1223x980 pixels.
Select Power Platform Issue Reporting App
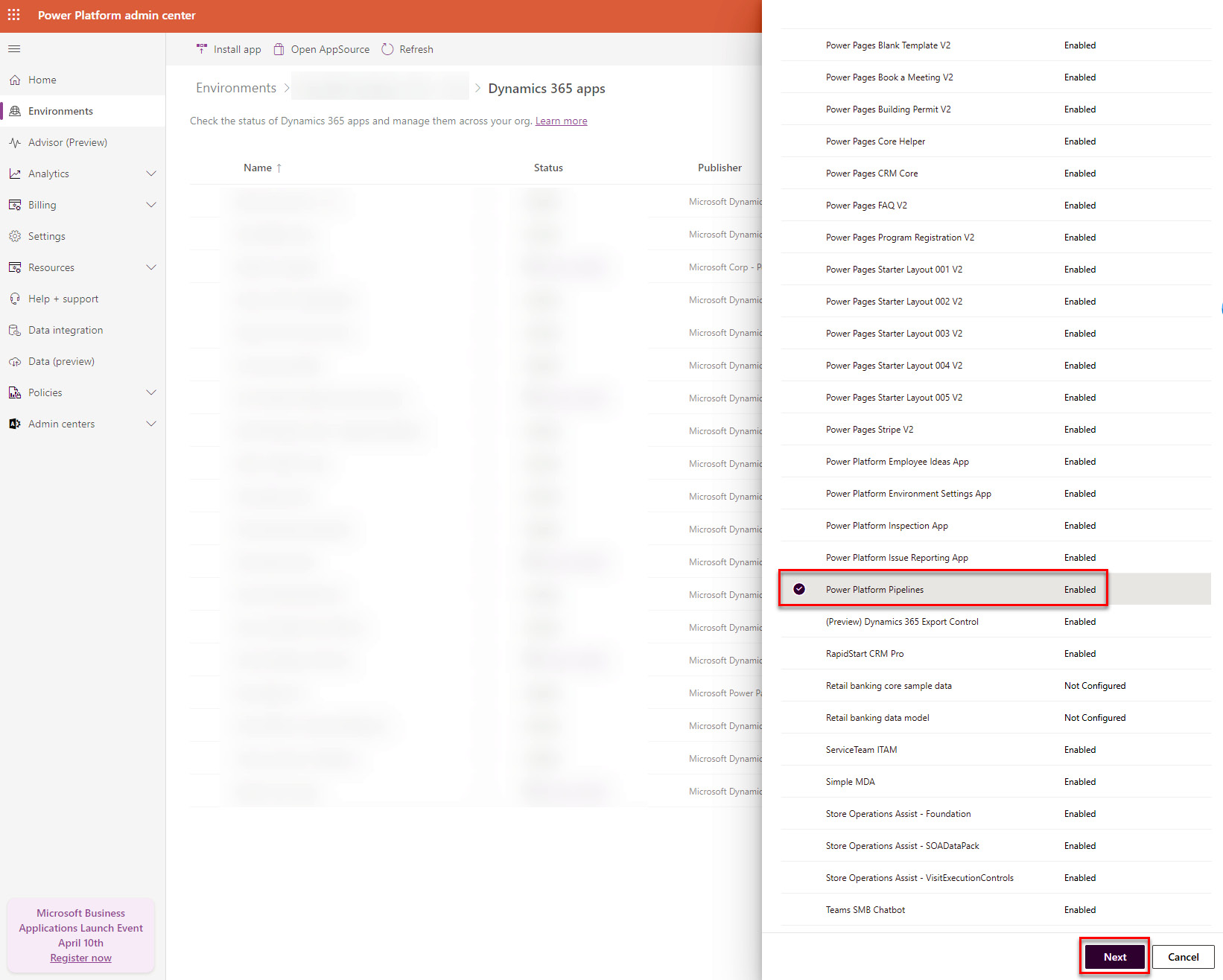[996, 558]
